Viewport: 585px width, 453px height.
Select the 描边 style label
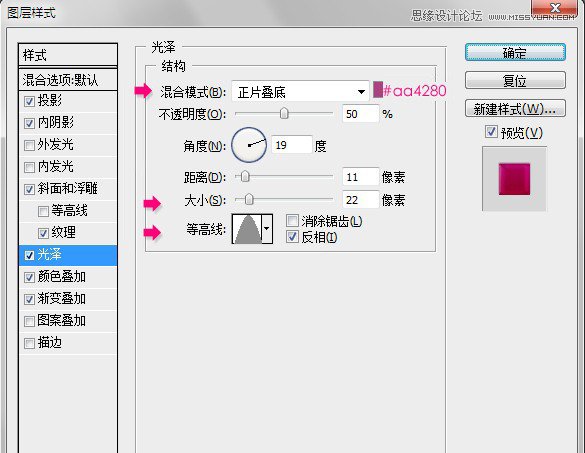pyautogui.click(x=50, y=343)
